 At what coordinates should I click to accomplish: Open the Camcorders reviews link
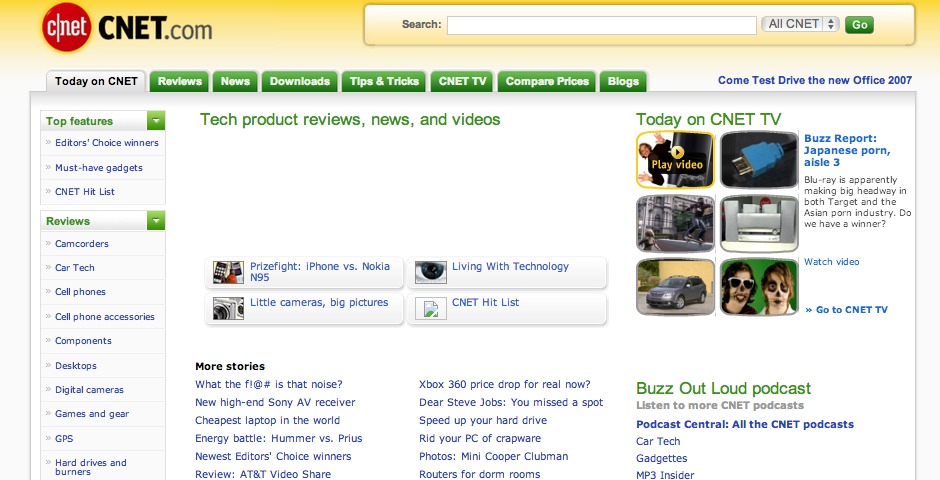point(82,244)
